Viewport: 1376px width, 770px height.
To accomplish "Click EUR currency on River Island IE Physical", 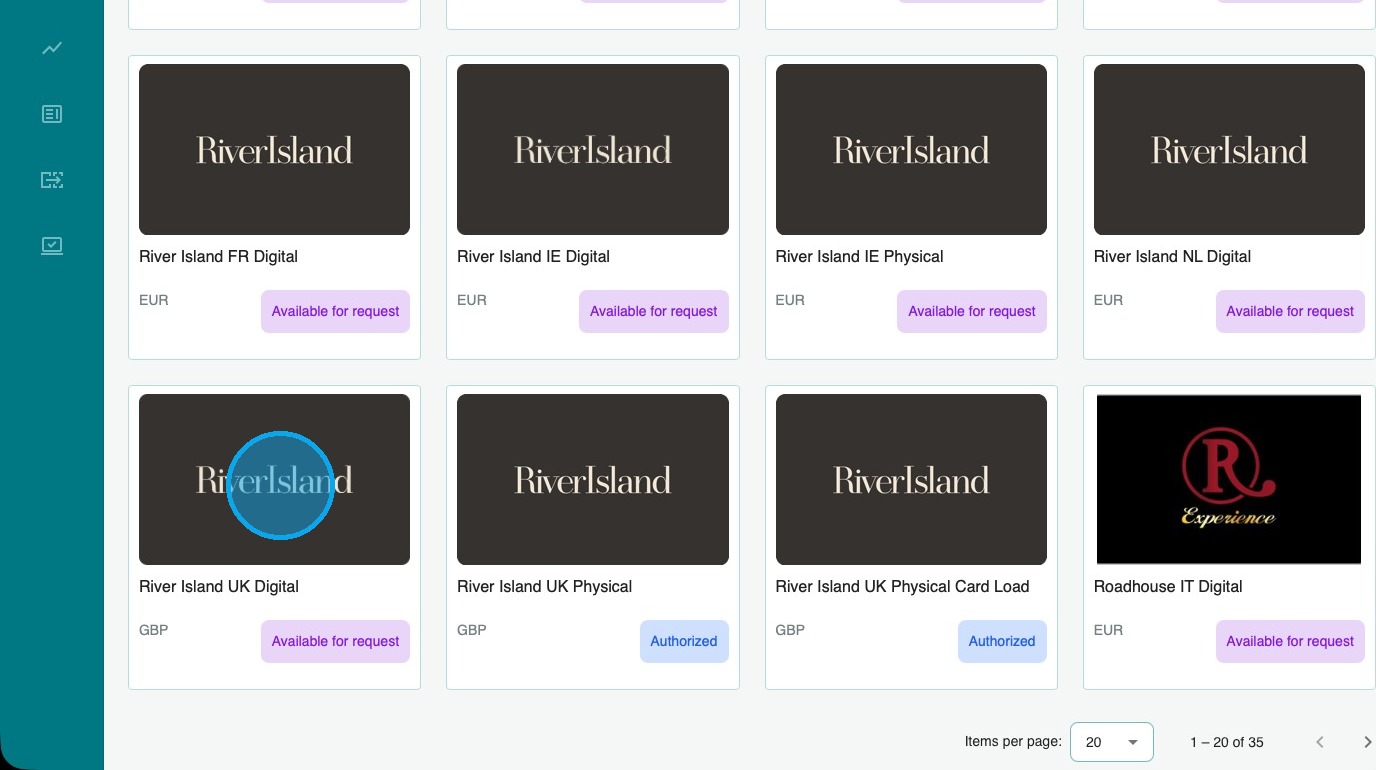I will coord(790,300).
